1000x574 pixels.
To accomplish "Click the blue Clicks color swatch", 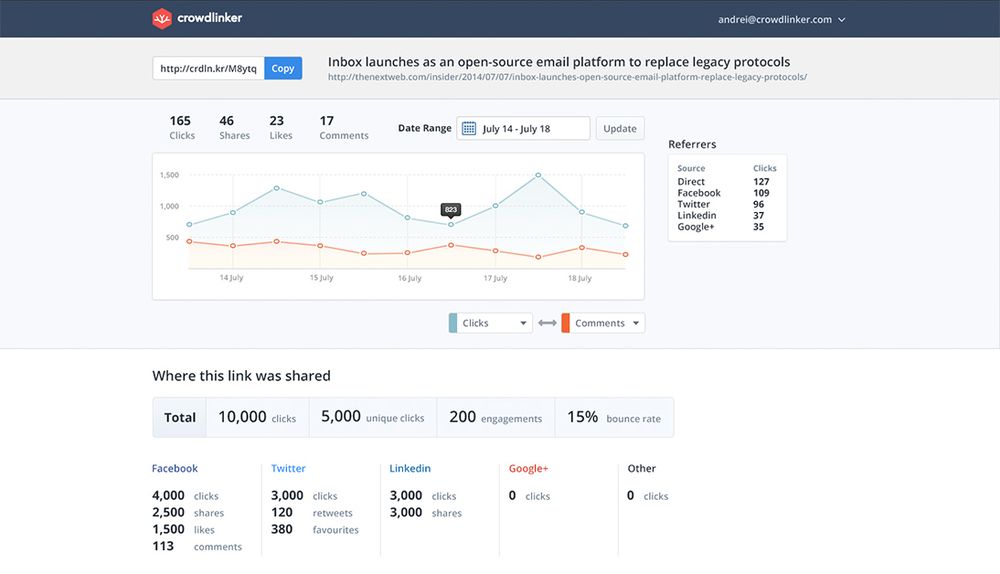I will pyautogui.click(x=453, y=323).
